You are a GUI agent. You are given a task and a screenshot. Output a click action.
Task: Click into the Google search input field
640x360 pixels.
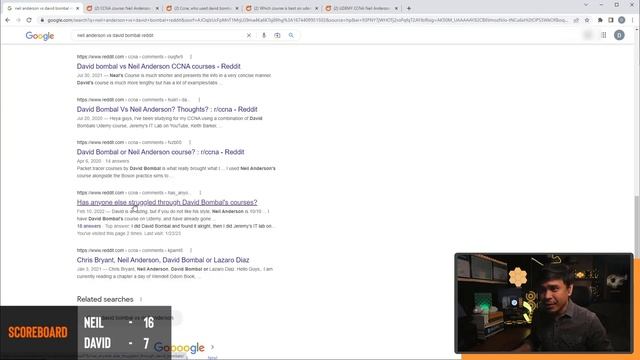[159, 36]
